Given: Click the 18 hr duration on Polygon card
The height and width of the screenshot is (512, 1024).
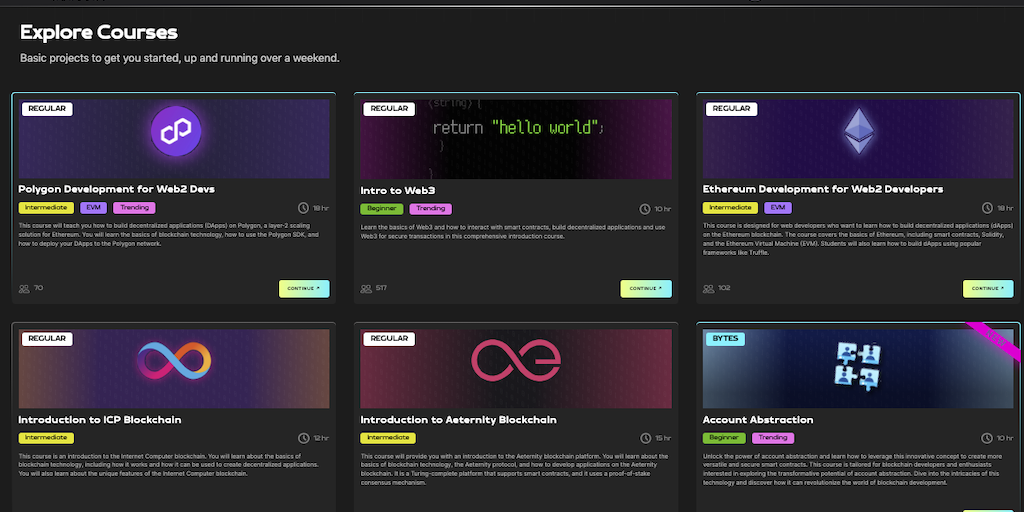Looking at the screenshot, I should (320, 208).
